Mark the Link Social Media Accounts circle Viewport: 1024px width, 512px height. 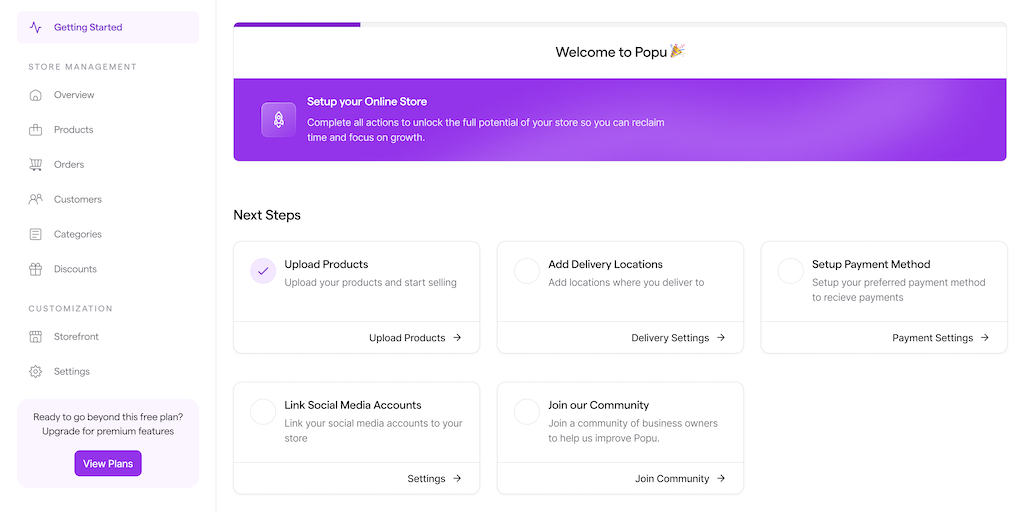click(263, 412)
